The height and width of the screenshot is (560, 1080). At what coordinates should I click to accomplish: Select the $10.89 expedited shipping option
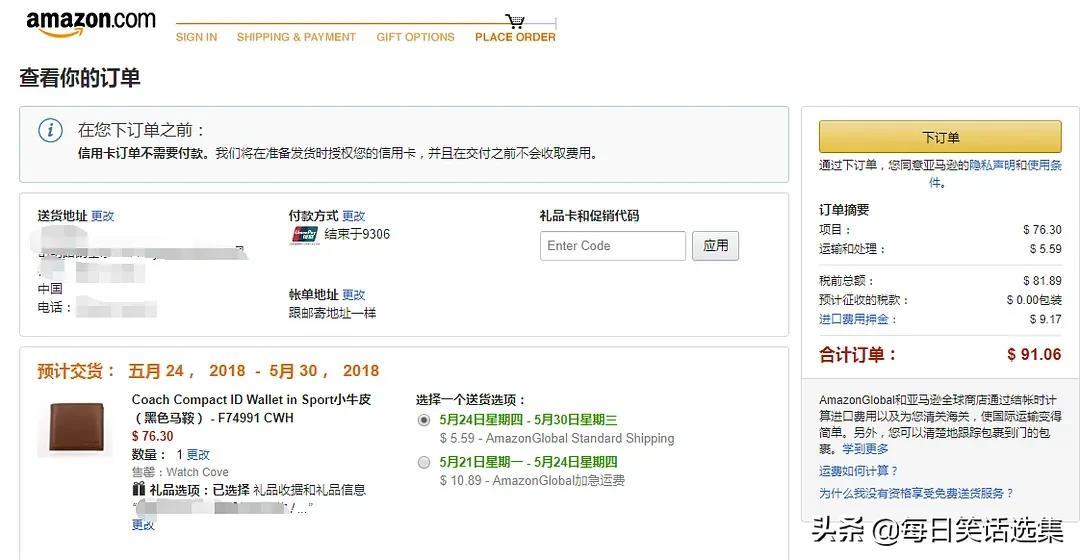(424, 462)
